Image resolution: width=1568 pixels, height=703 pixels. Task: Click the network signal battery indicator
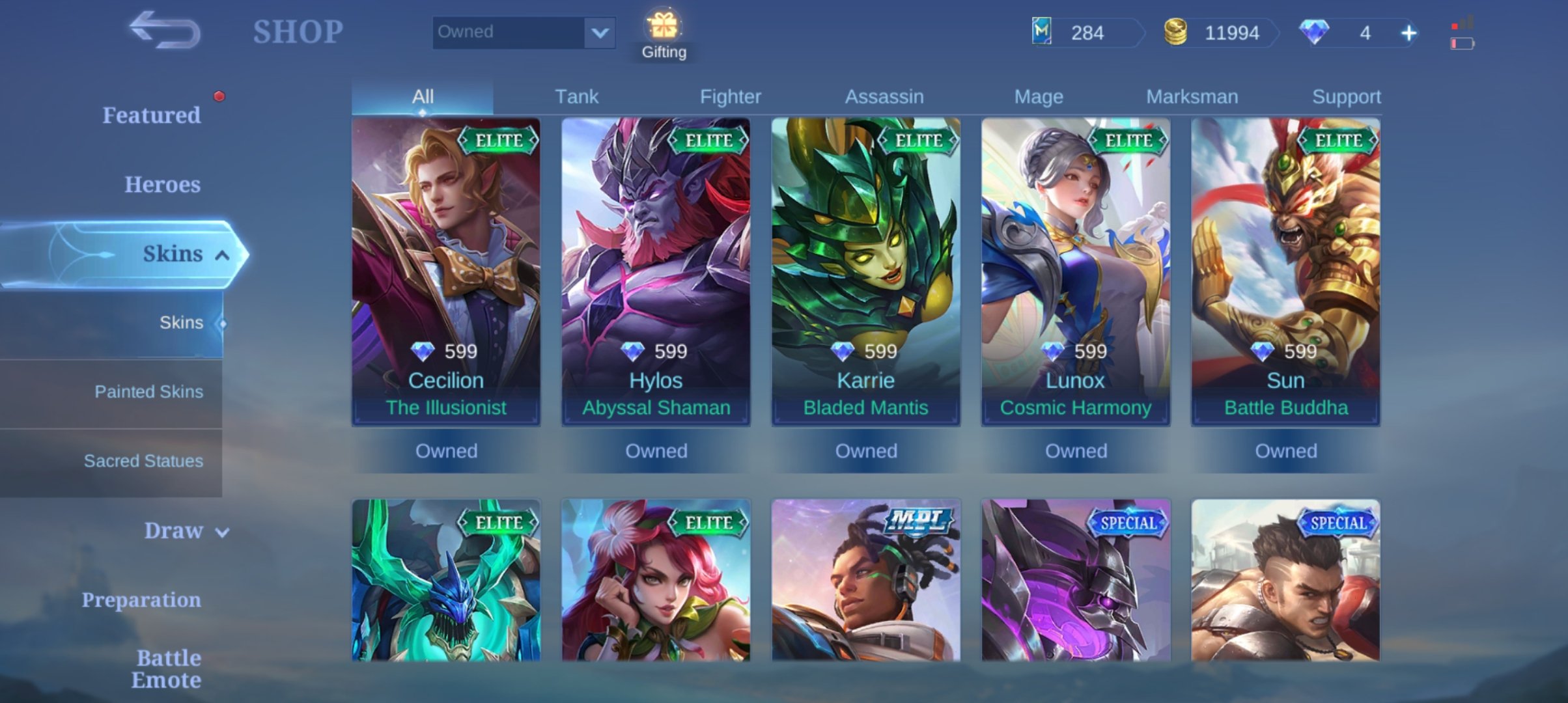coord(1463,34)
